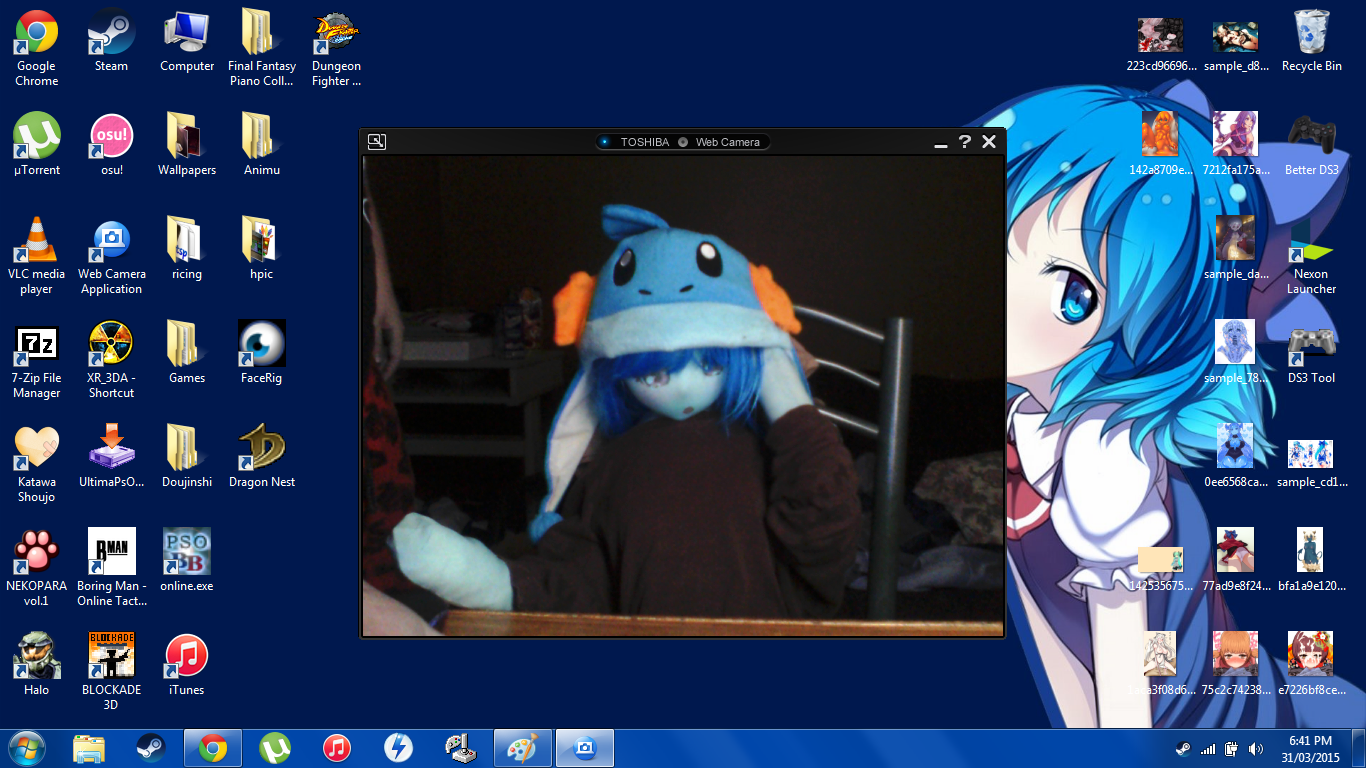Select the XR_3DA - Shortcut icon

pos(112,360)
